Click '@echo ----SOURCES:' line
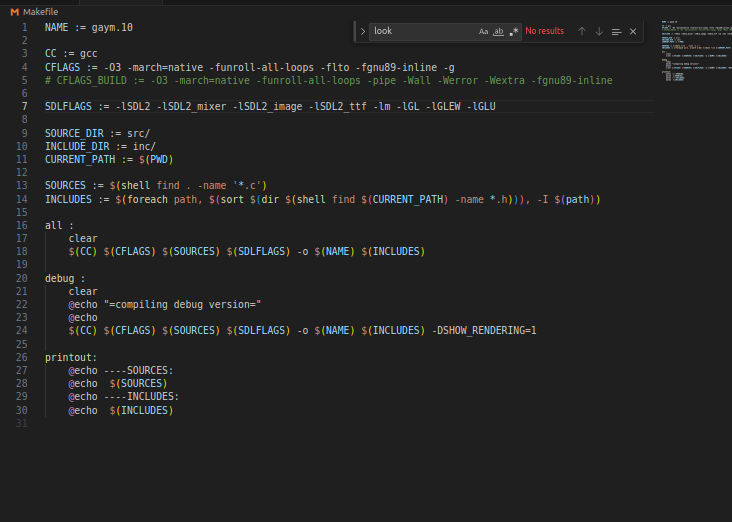Viewport: 732px width, 522px height. coord(121,371)
